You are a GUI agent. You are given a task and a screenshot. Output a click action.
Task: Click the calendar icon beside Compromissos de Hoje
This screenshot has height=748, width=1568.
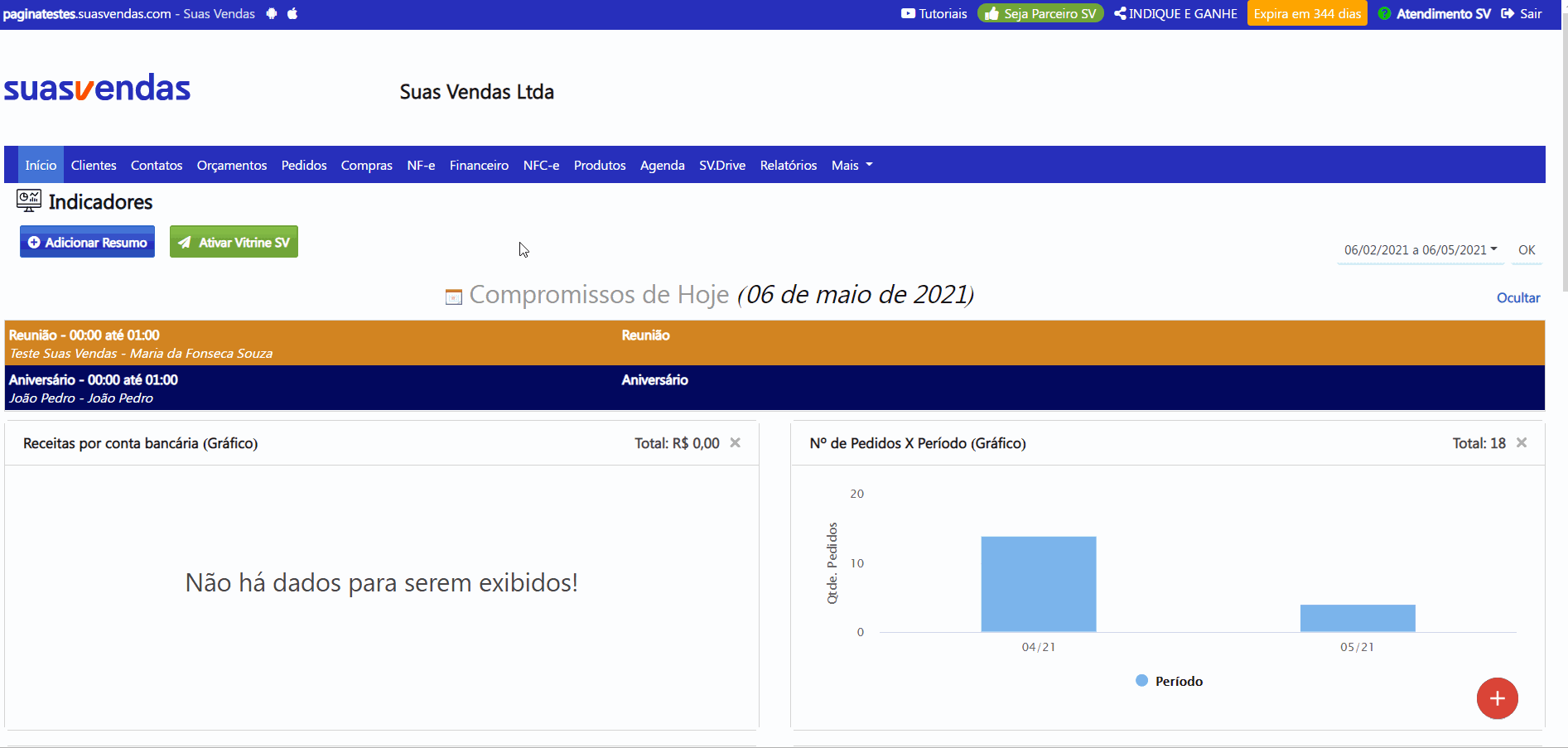click(453, 297)
